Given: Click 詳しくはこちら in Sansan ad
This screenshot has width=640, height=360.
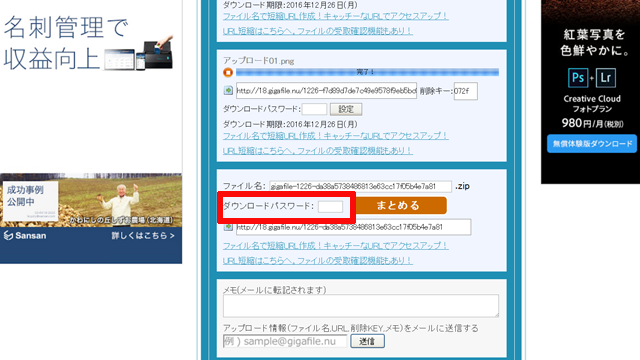Looking at the screenshot, I should (x=143, y=236).
